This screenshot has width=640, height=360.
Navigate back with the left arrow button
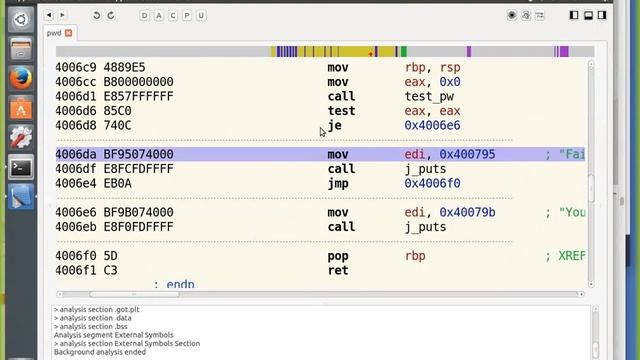pyautogui.click(x=49, y=16)
